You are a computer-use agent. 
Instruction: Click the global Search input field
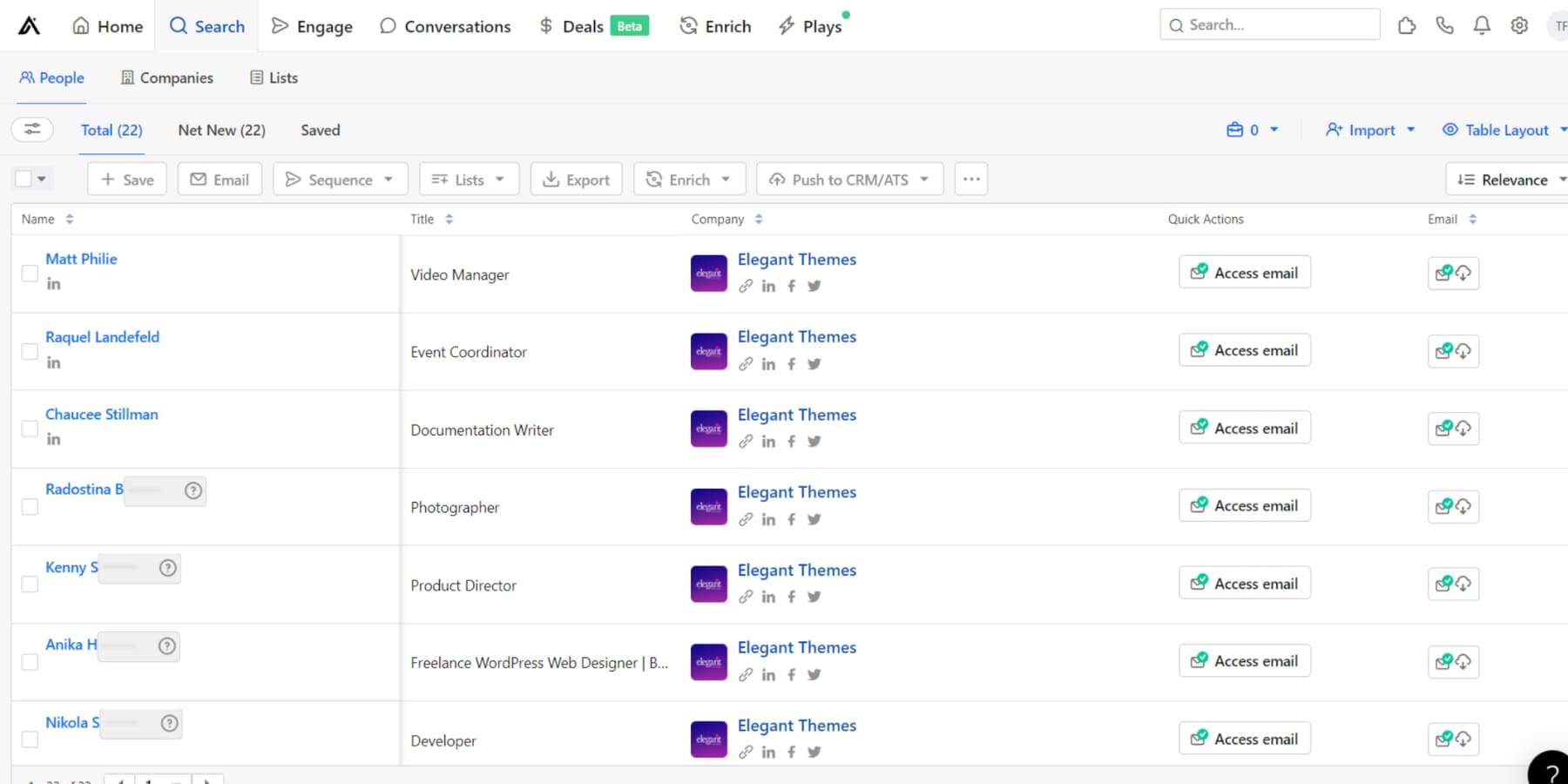[x=1269, y=24]
